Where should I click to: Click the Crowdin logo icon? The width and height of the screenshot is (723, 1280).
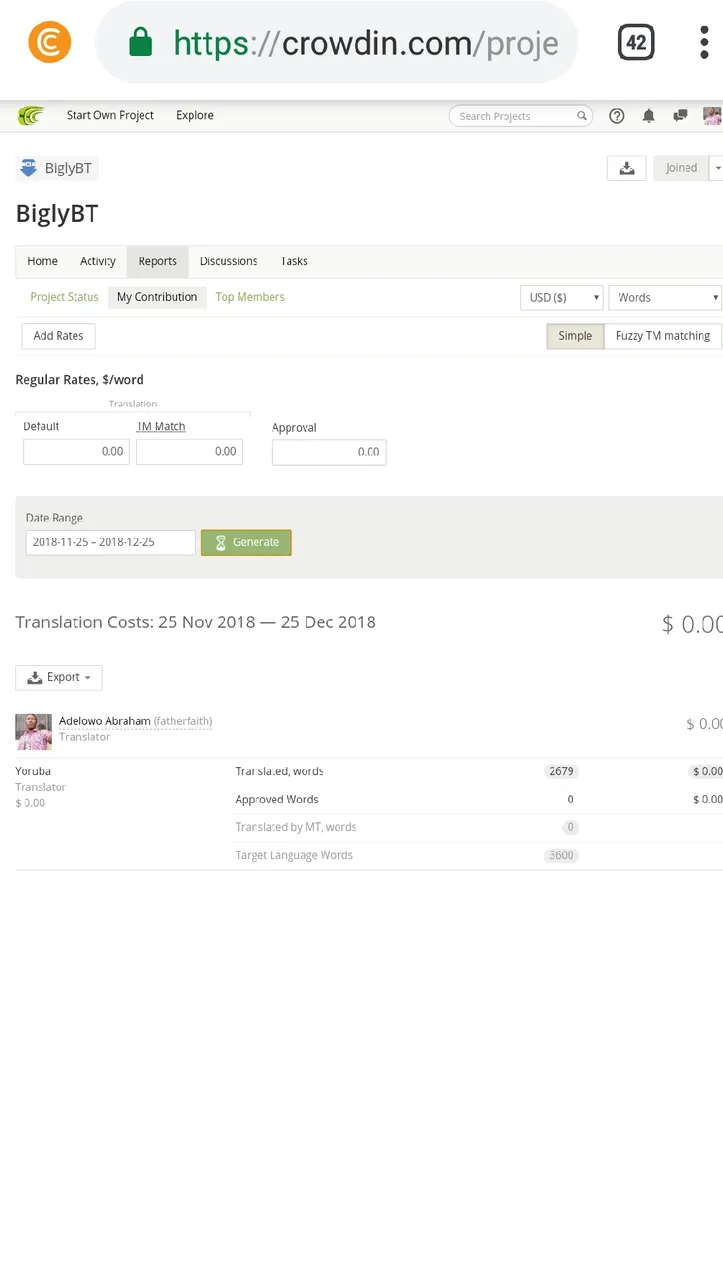tap(31, 116)
